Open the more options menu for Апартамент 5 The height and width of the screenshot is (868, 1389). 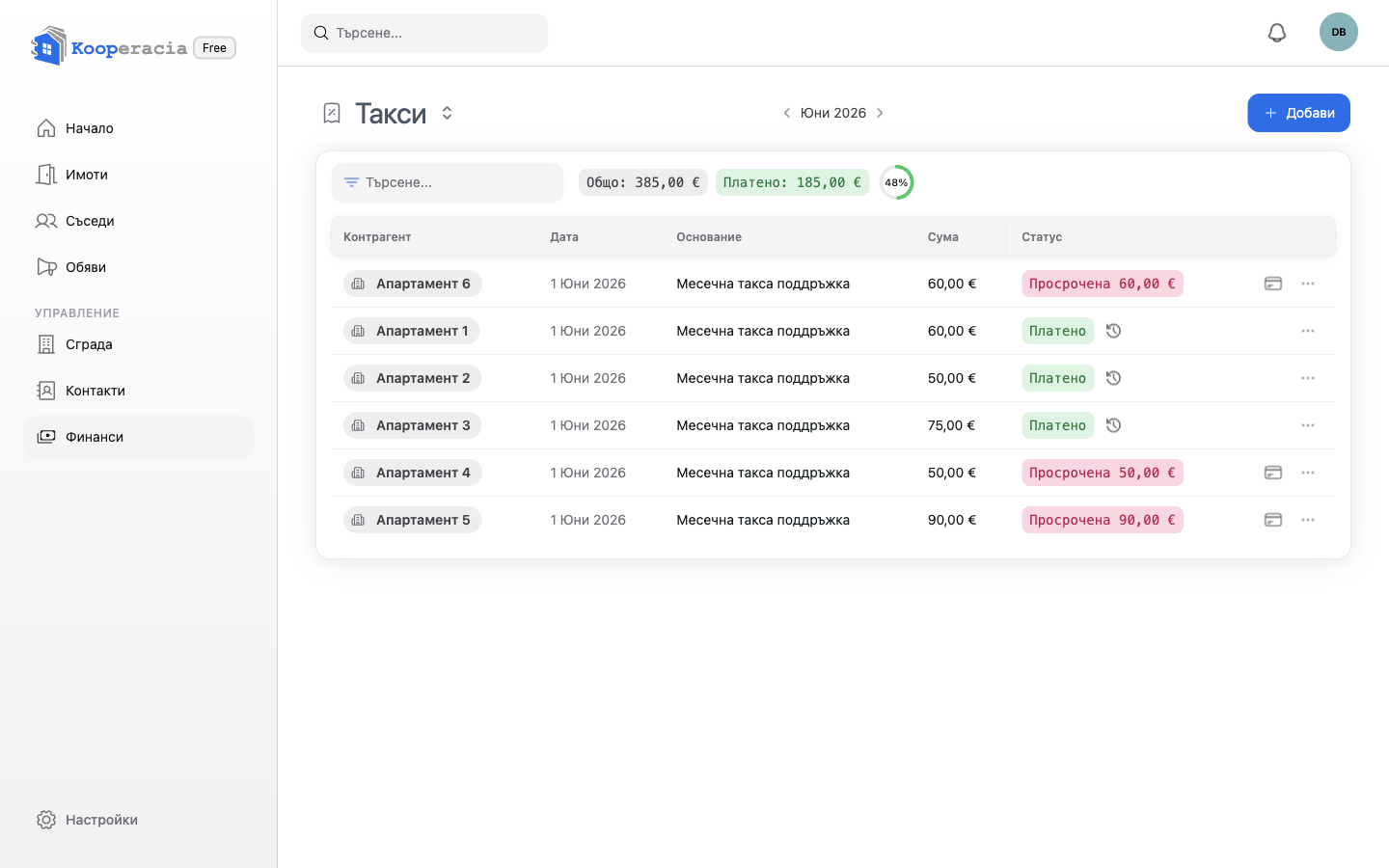point(1308,520)
